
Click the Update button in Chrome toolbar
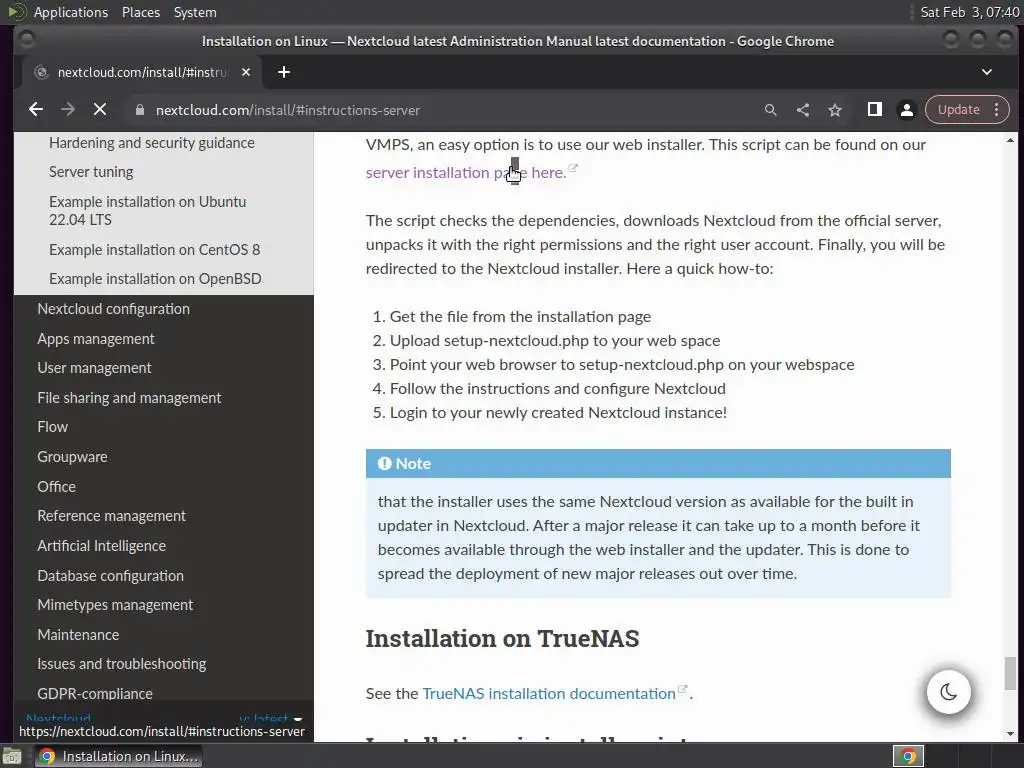[x=958, y=110]
